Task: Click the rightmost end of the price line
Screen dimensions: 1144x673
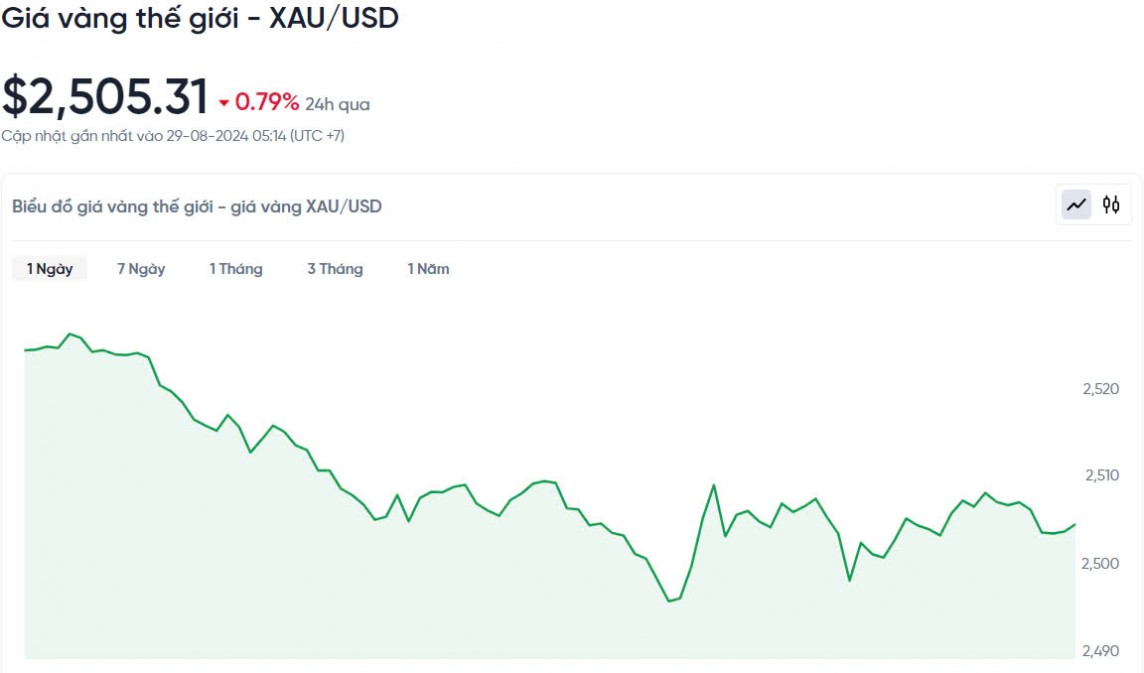Action: pyautogui.click(x=1075, y=524)
